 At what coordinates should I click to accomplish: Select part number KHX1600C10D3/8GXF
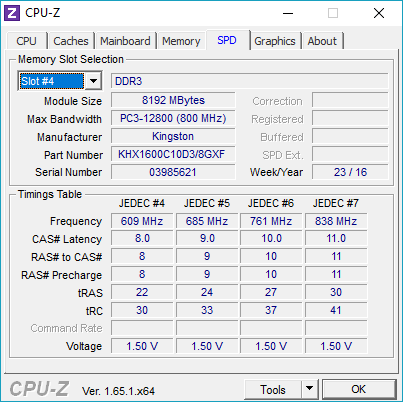(173, 154)
